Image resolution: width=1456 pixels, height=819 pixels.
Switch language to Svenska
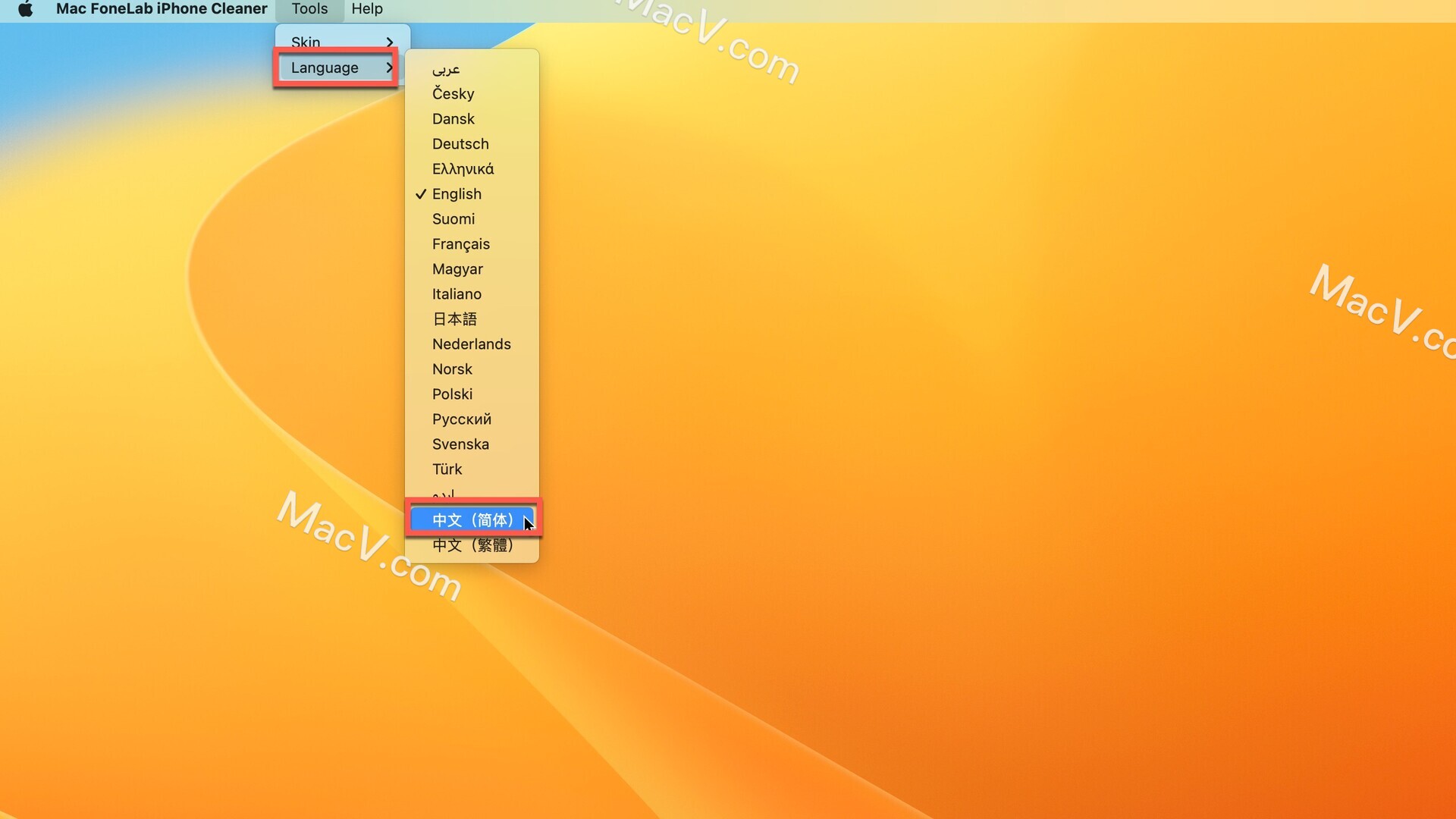[472, 444]
